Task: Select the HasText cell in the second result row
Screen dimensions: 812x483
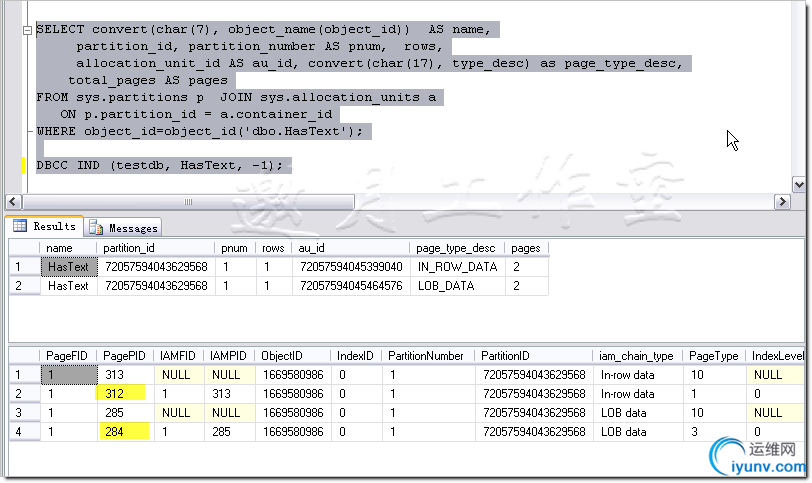Action: tap(69, 286)
